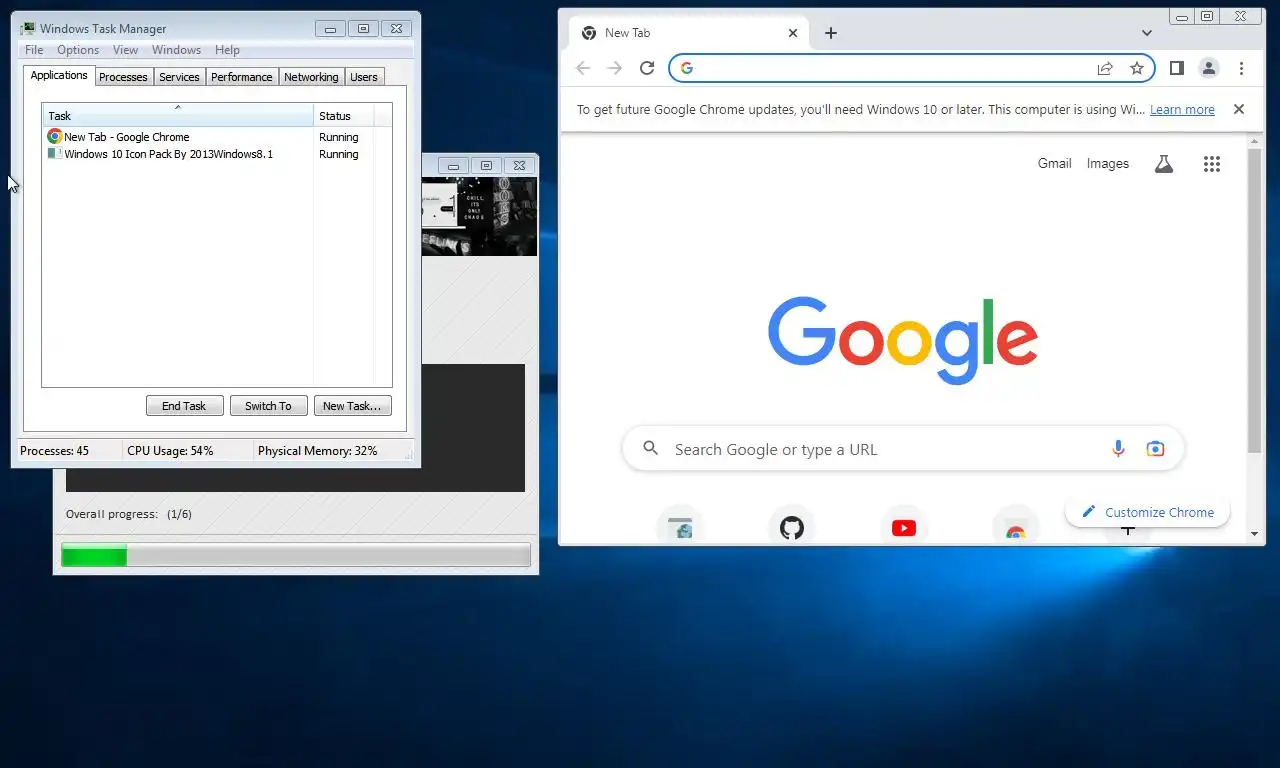Open the GitHub shortcut
1280x768 pixels.
[792, 528]
